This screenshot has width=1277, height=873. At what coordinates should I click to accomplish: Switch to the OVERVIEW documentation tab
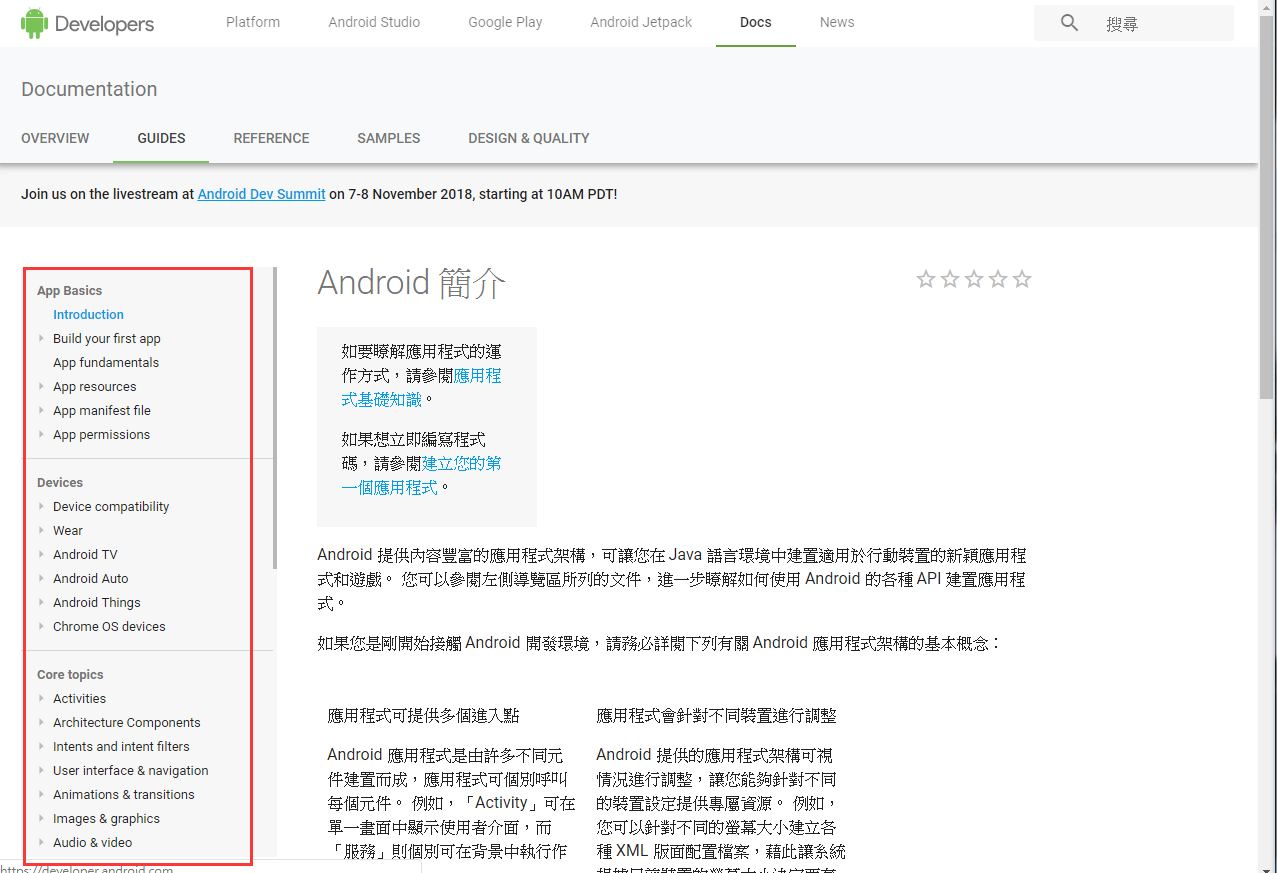point(55,138)
